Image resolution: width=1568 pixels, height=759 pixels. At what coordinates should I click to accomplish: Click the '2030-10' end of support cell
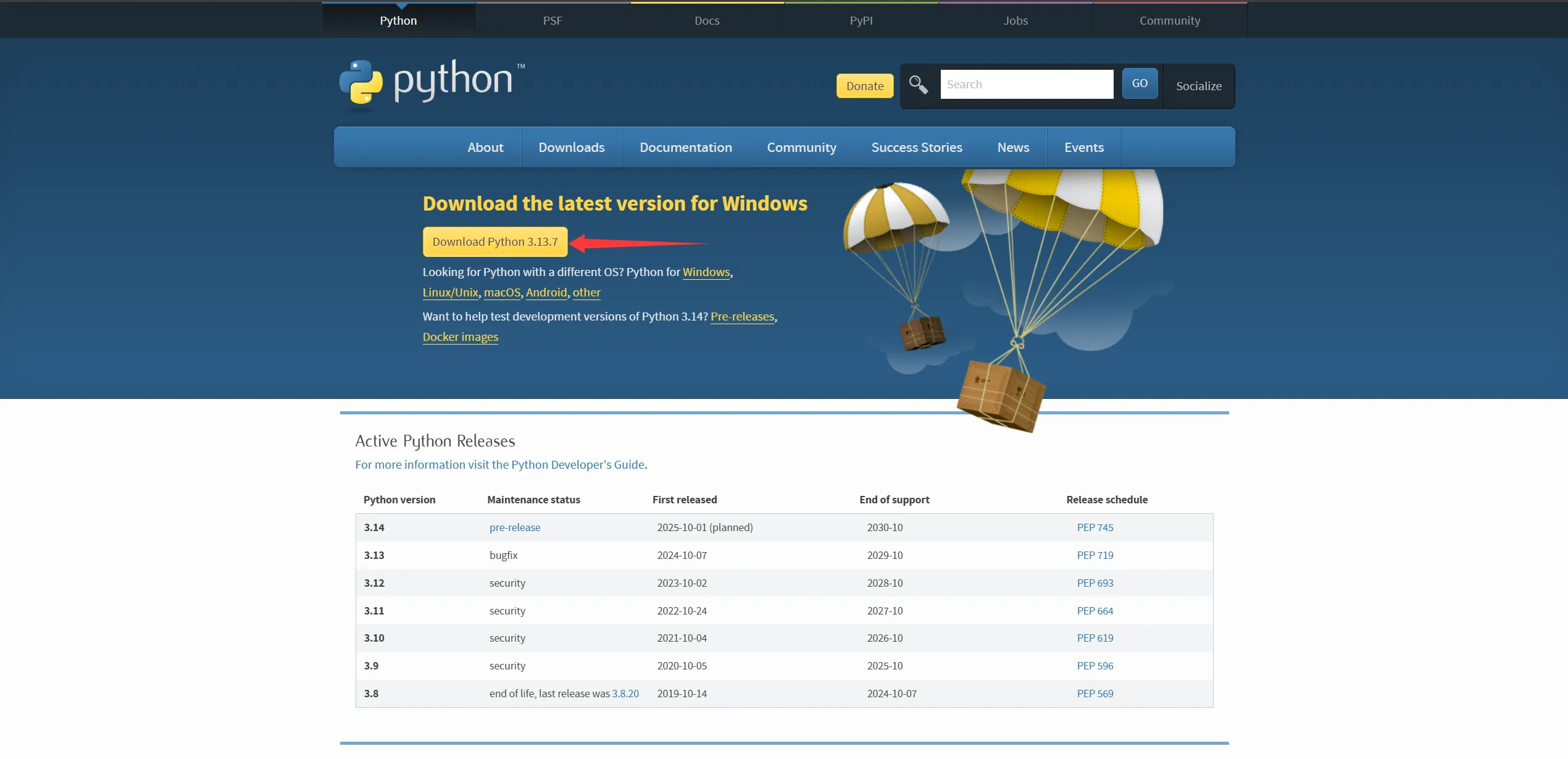coord(885,527)
